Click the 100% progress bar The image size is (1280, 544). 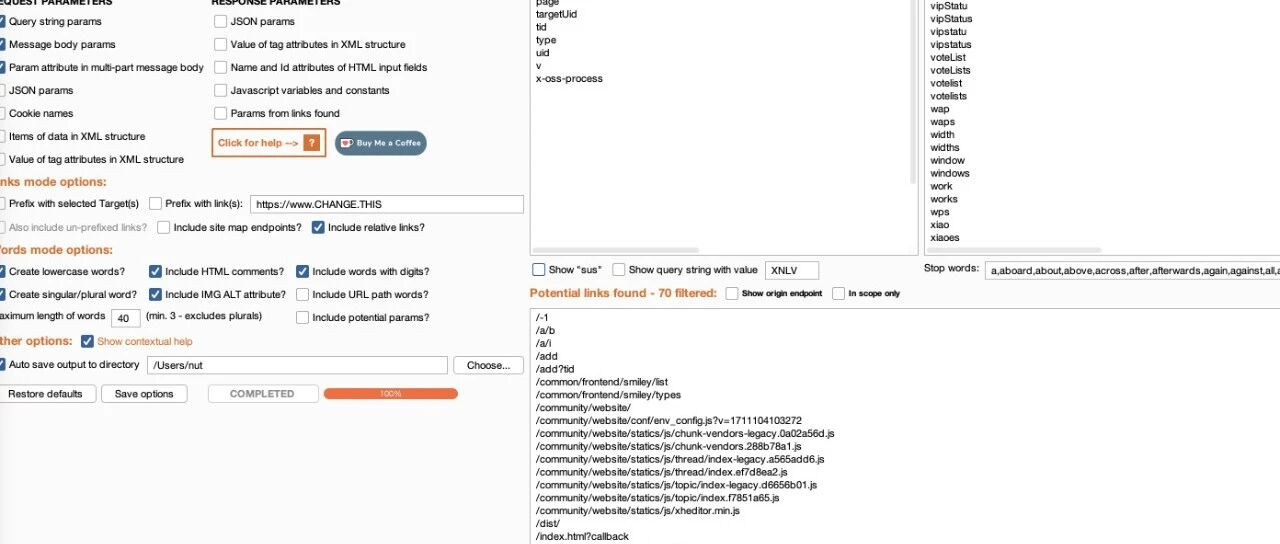[x=390, y=394]
